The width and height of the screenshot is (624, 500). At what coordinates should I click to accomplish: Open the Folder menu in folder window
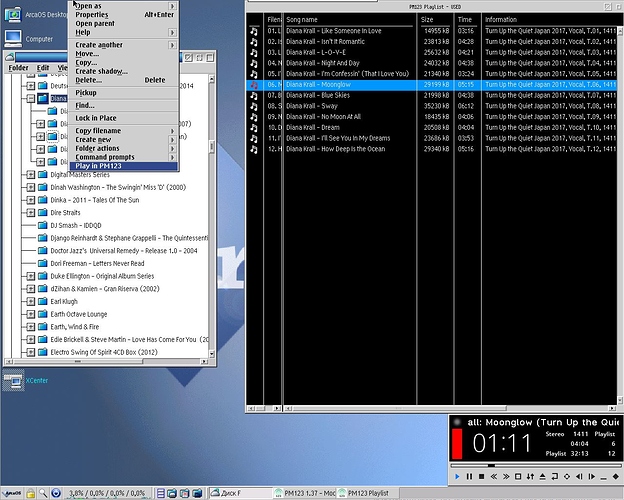(18, 68)
